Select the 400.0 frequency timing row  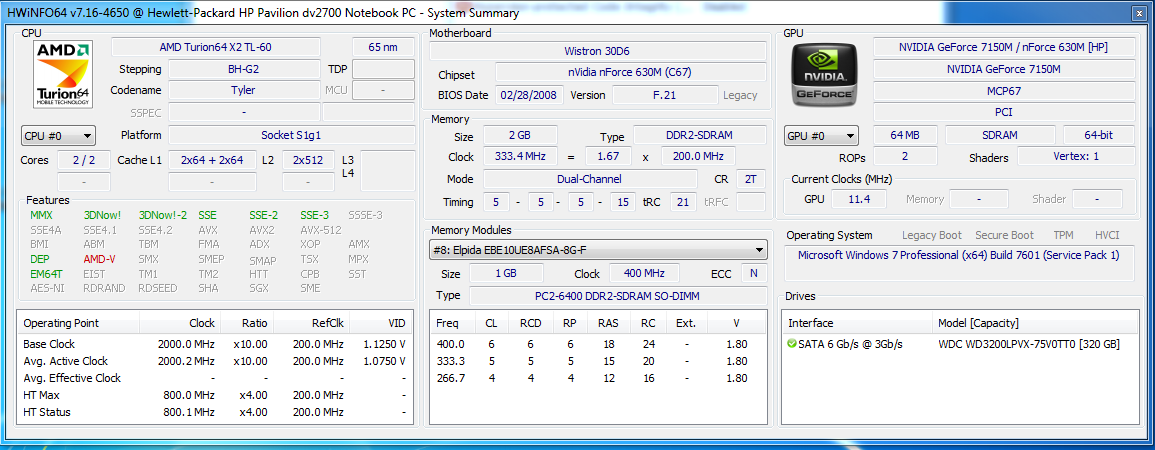pos(597,344)
